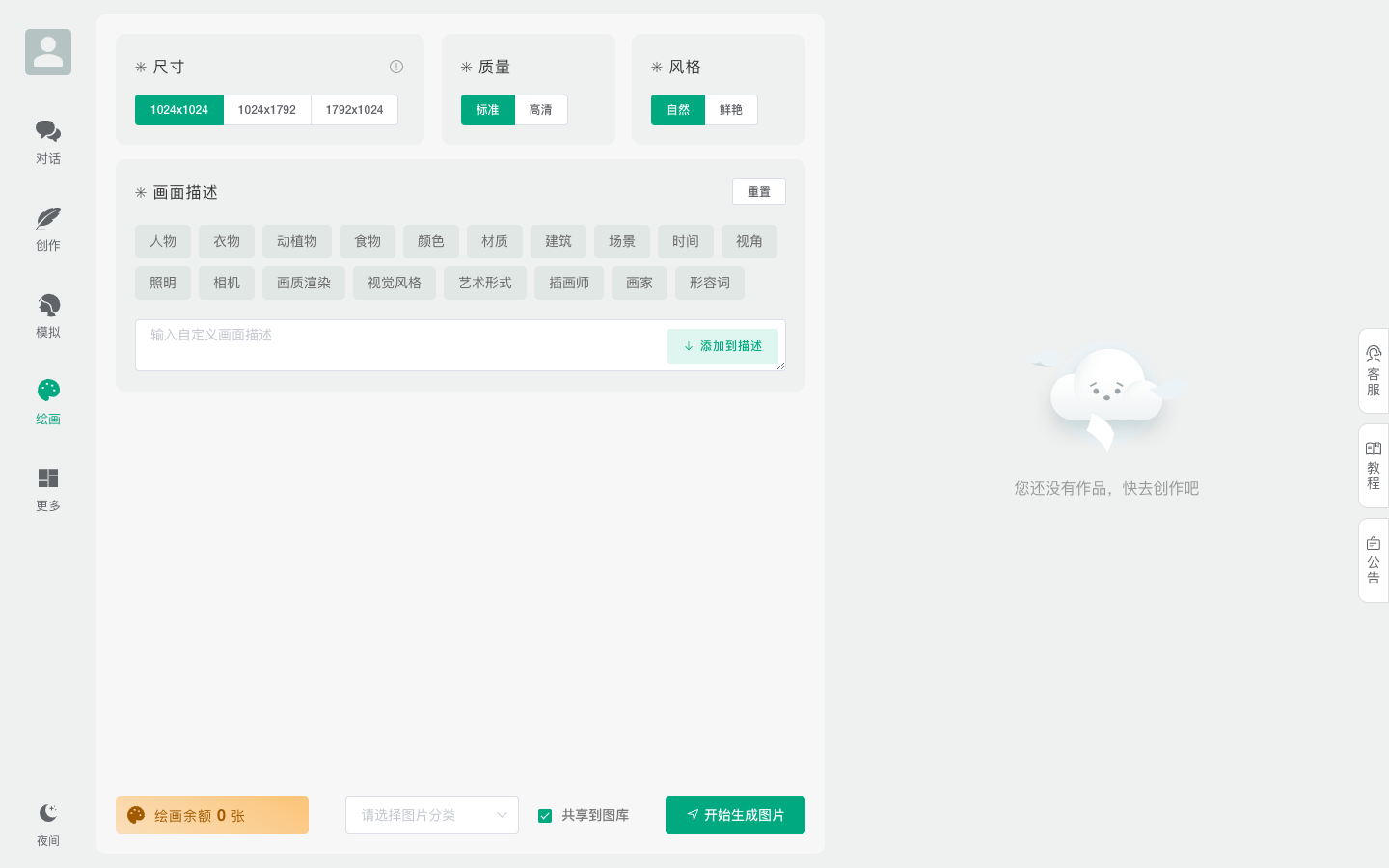
Task: Choose 高清 quality option
Action: pyautogui.click(x=540, y=110)
